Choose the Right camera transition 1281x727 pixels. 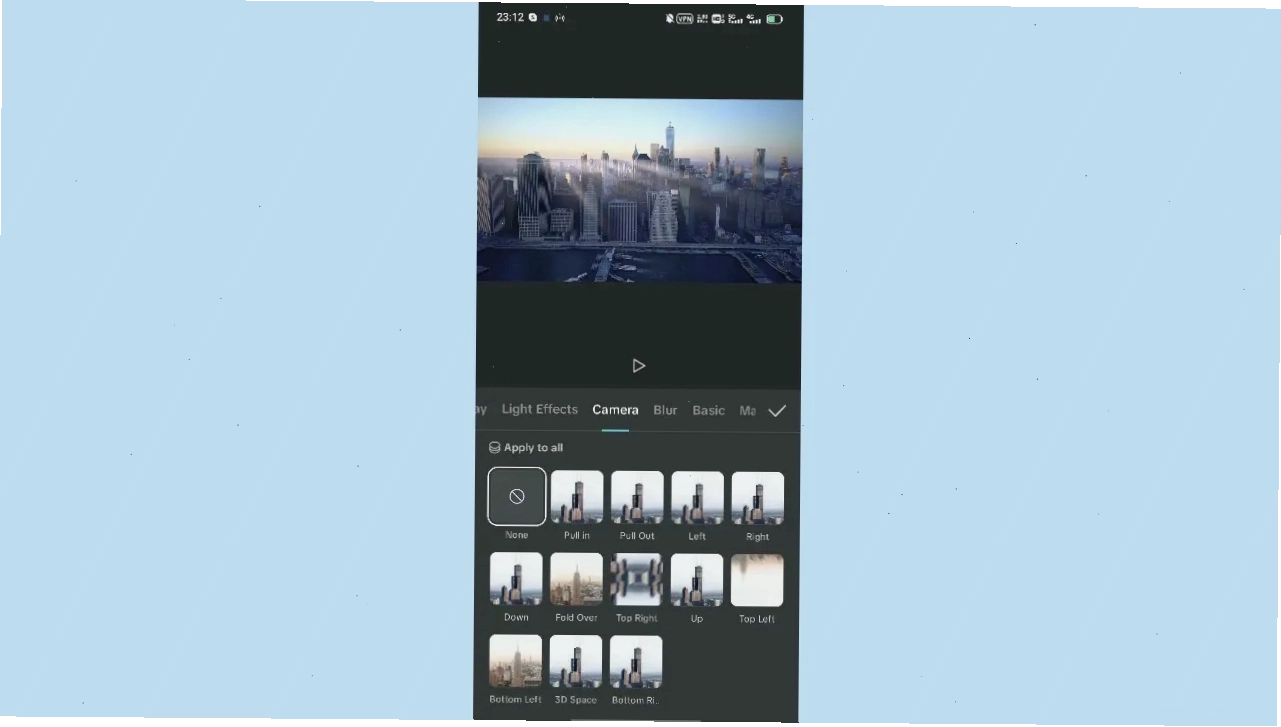tap(757, 498)
